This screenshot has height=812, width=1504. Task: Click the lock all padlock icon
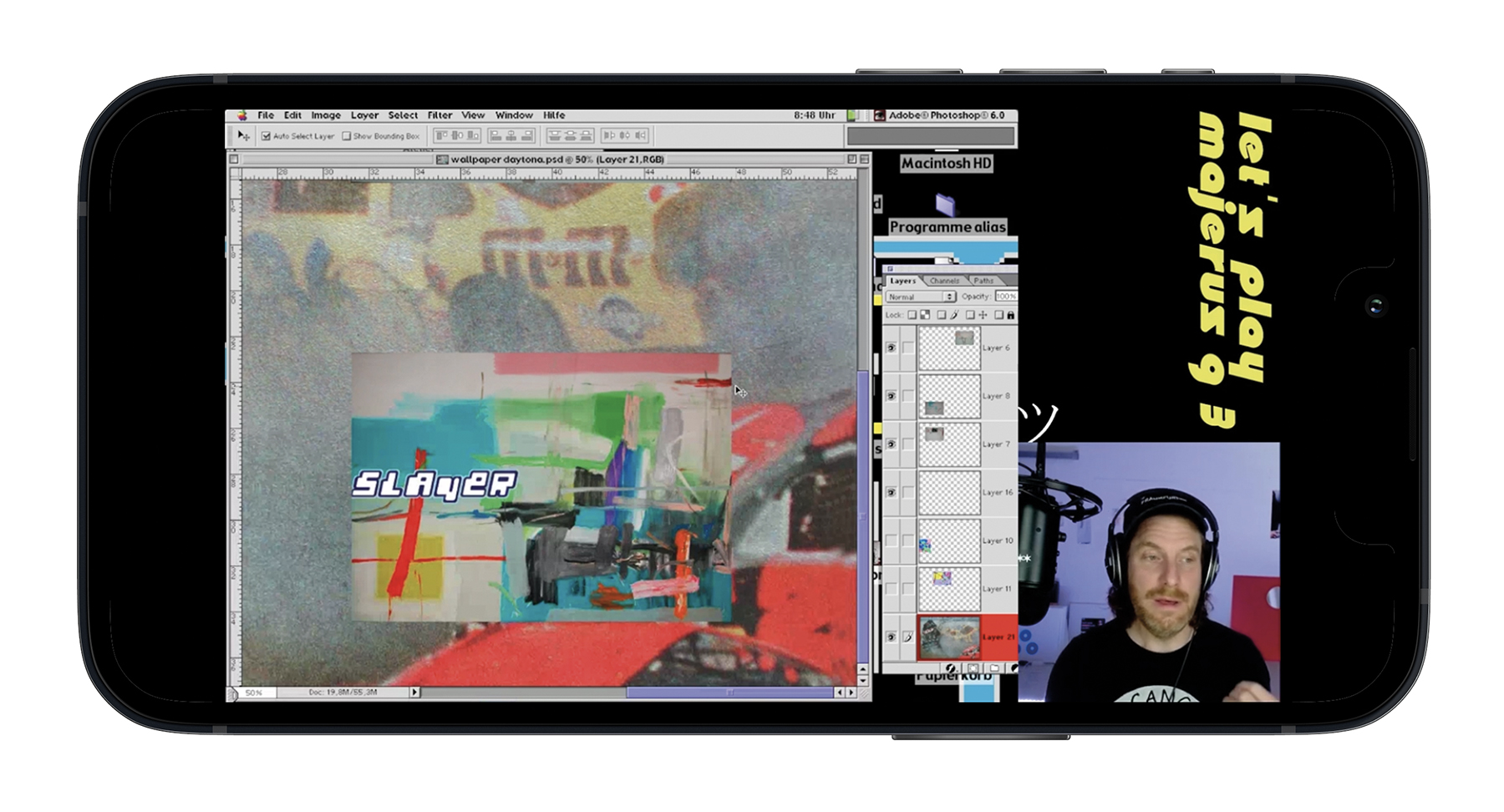pos(1010,315)
